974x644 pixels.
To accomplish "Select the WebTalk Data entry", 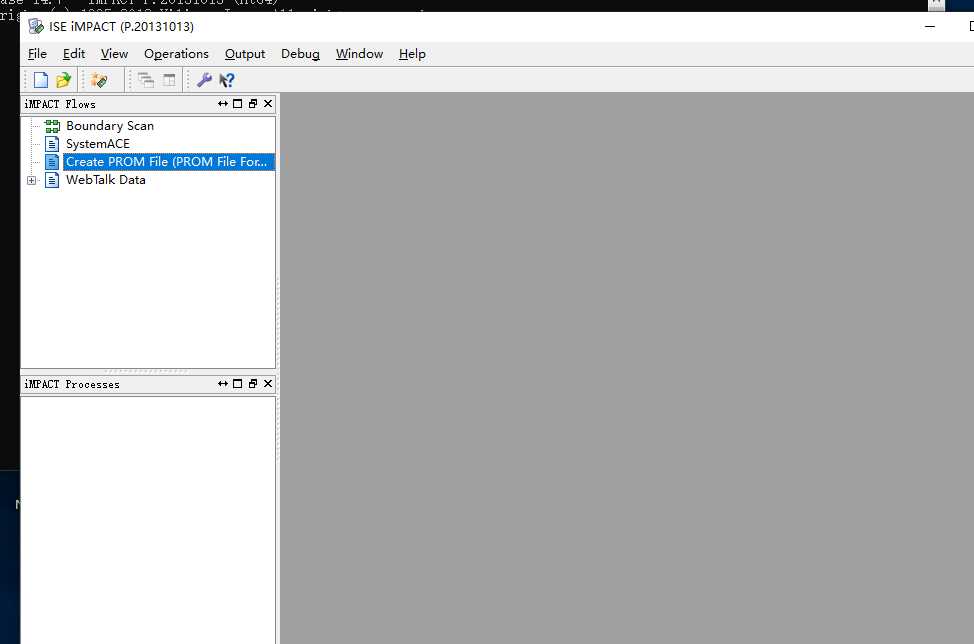I will tap(106, 180).
